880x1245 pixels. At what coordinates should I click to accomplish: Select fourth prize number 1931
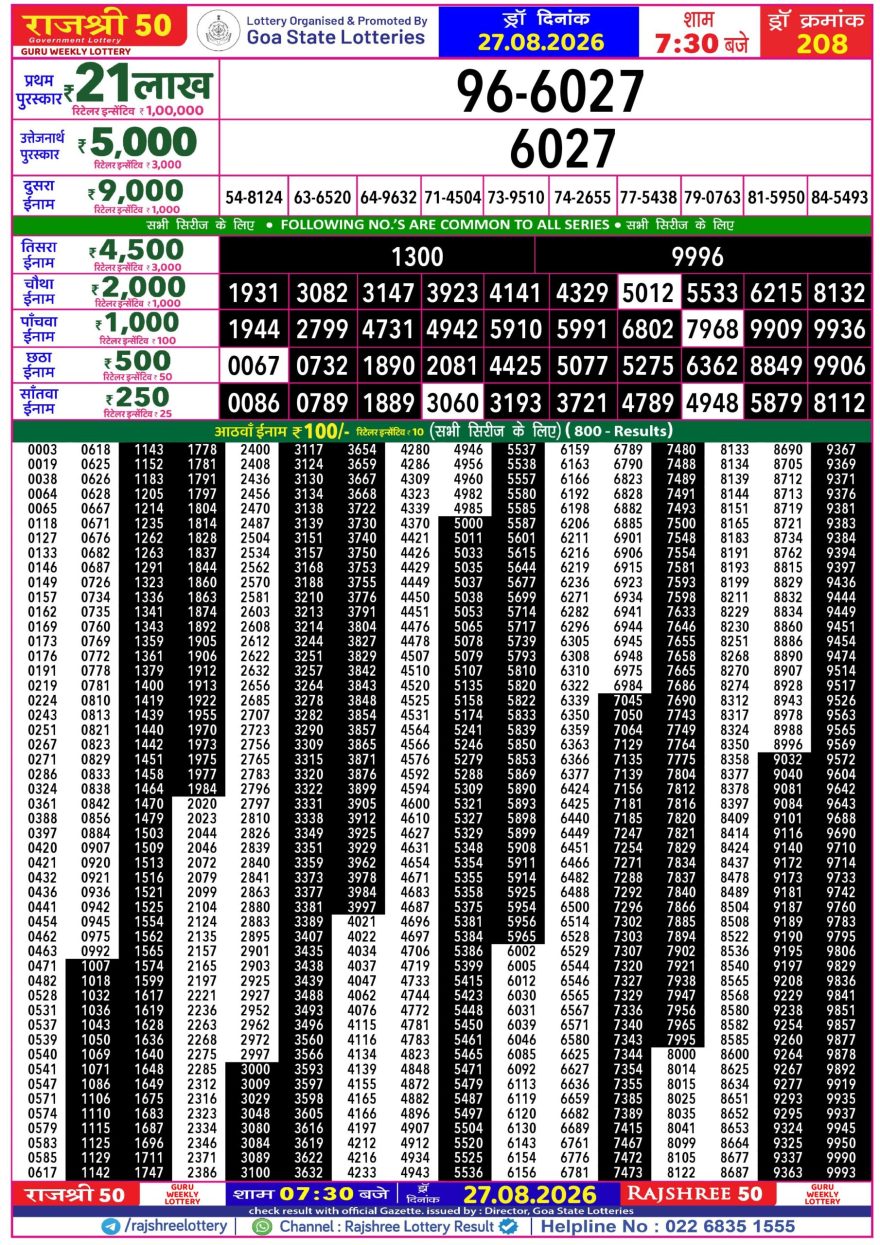click(x=254, y=293)
